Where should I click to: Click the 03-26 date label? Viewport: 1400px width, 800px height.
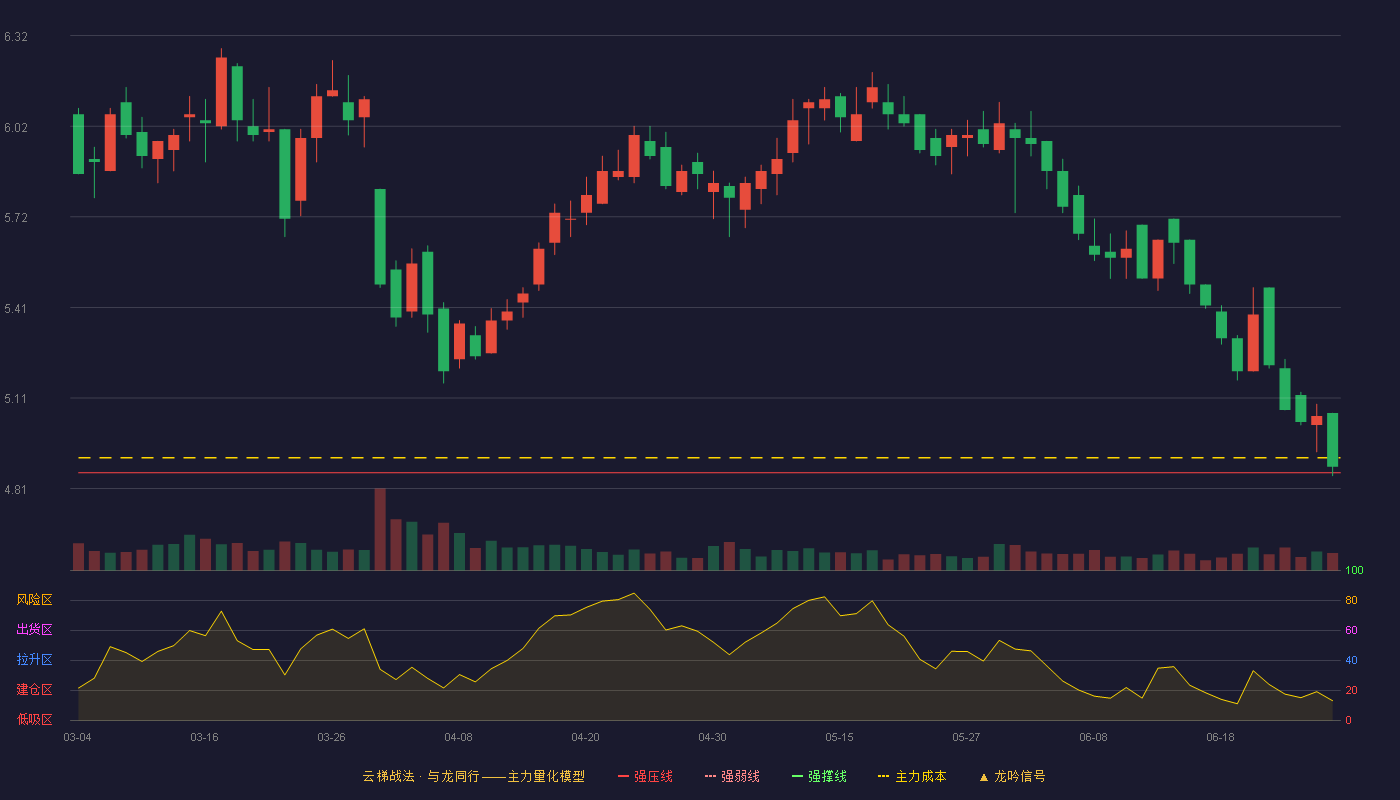[x=331, y=737]
